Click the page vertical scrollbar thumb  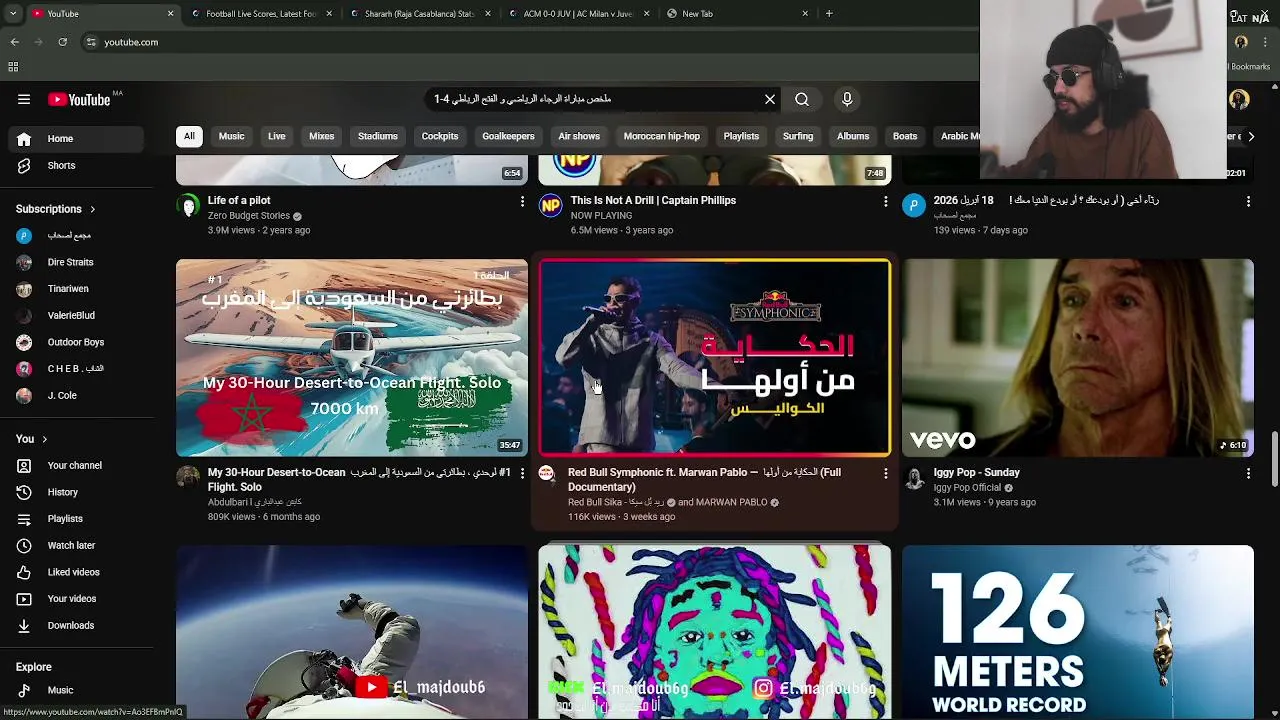tap(1274, 459)
